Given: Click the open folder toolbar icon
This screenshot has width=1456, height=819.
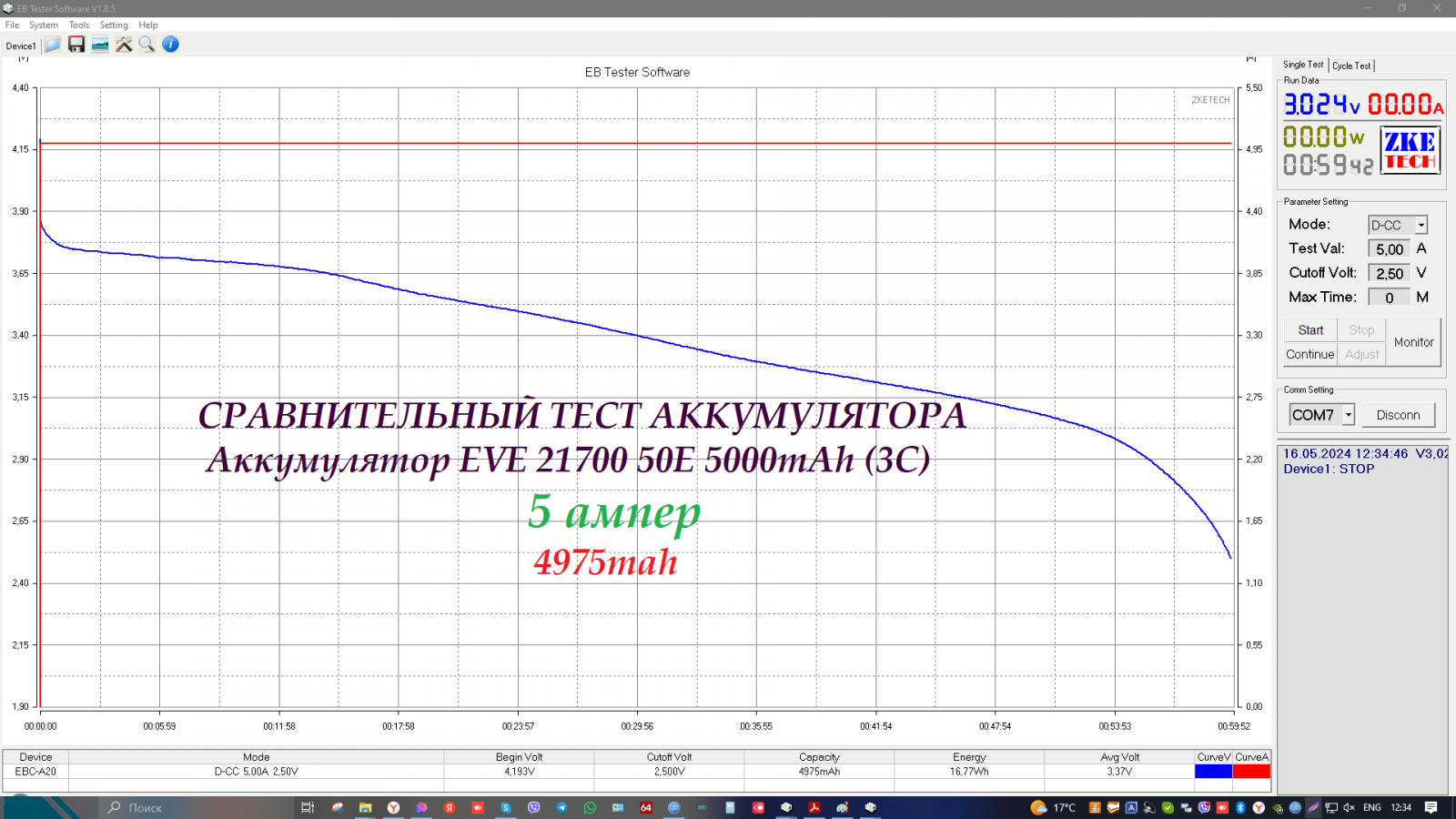Looking at the screenshot, I should coord(53,45).
